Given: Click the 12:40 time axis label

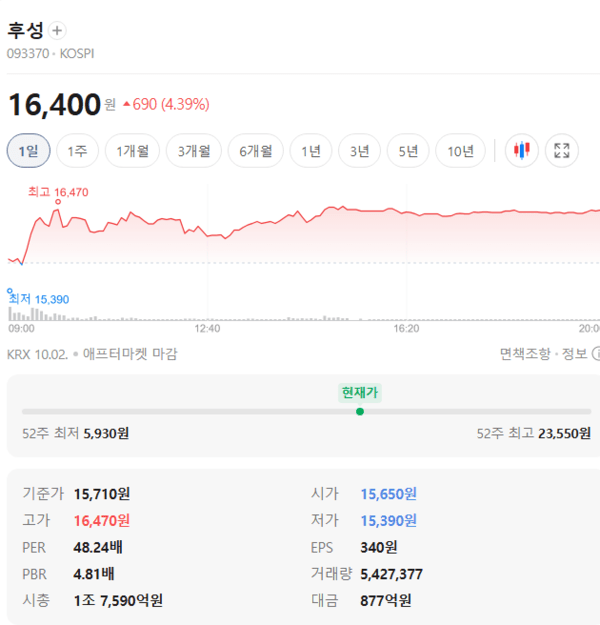Looking at the screenshot, I should (x=207, y=329).
